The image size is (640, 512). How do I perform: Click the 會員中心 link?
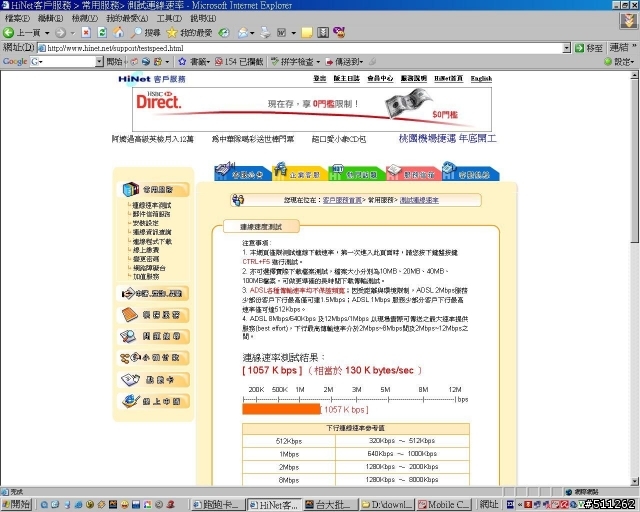click(380, 78)
